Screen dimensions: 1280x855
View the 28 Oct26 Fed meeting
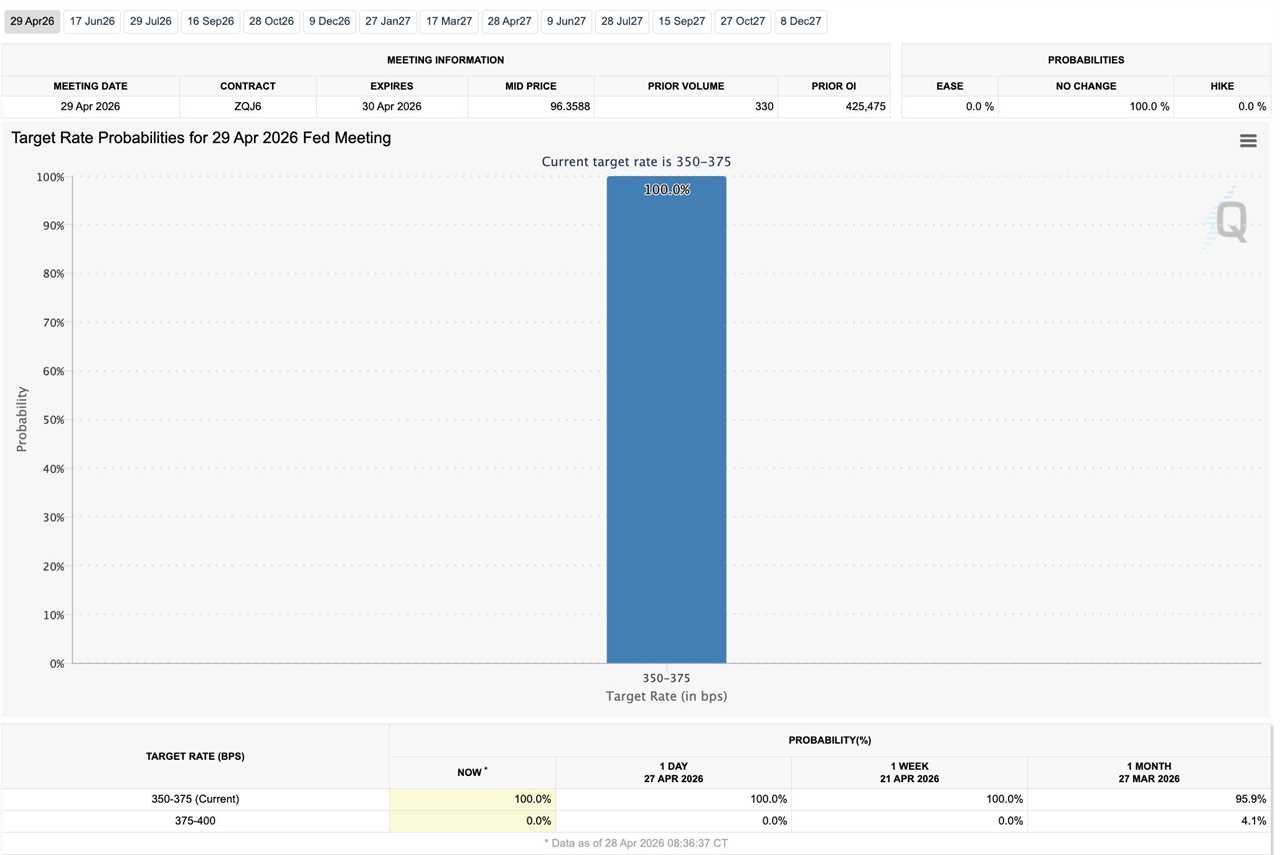click(270, 20)
